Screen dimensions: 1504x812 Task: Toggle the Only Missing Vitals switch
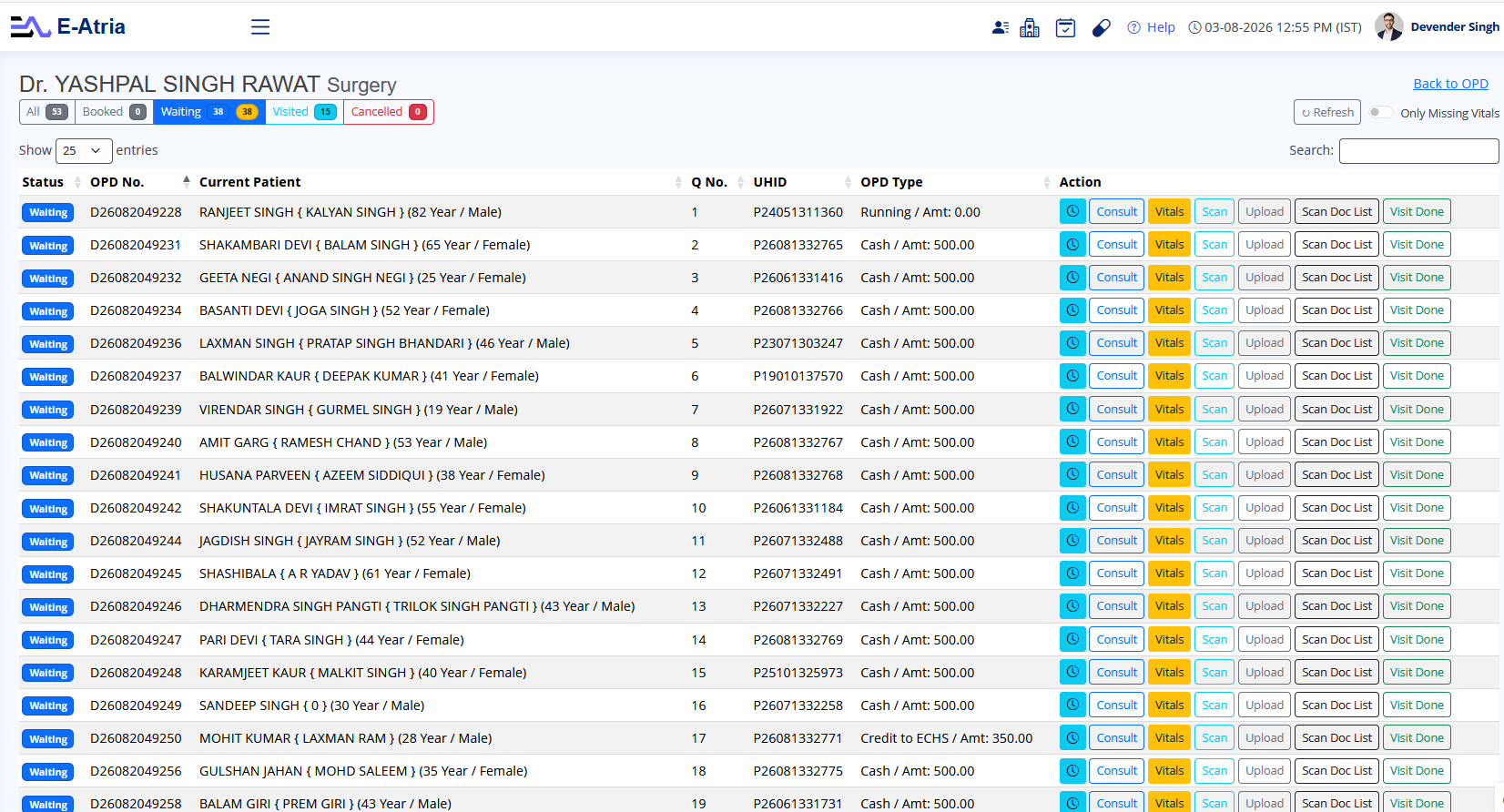click(x=1380, y=113)
